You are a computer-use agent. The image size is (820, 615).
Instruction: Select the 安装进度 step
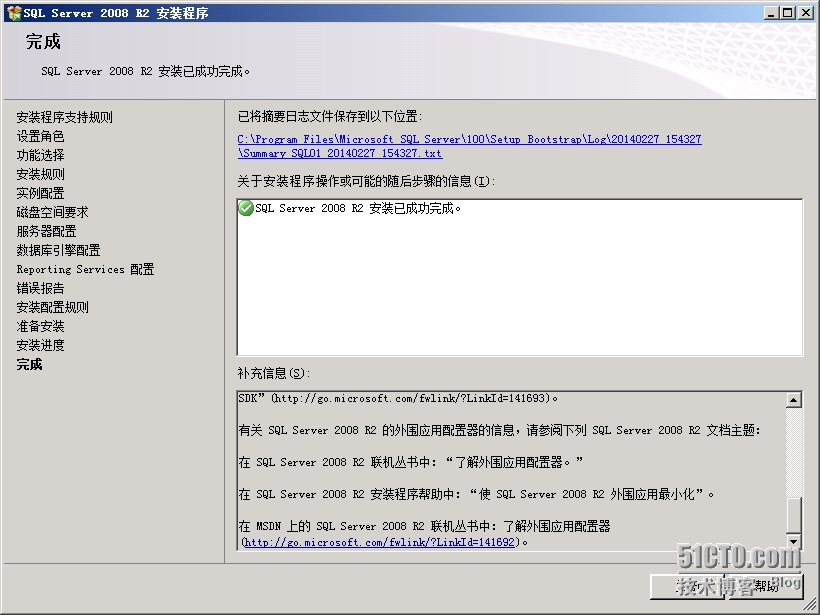click(x=40, y=345)
